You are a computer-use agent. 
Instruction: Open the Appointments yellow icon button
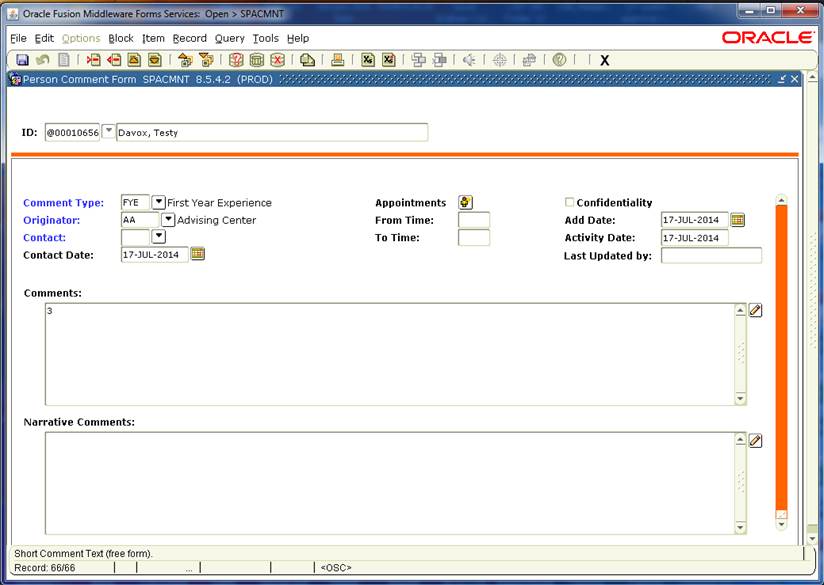(465, 202)
